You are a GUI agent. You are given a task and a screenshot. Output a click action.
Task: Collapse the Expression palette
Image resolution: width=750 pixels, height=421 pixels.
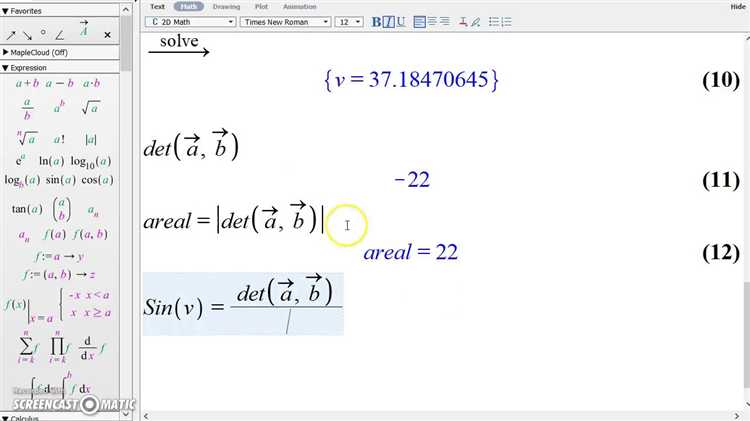click(5, 68)
